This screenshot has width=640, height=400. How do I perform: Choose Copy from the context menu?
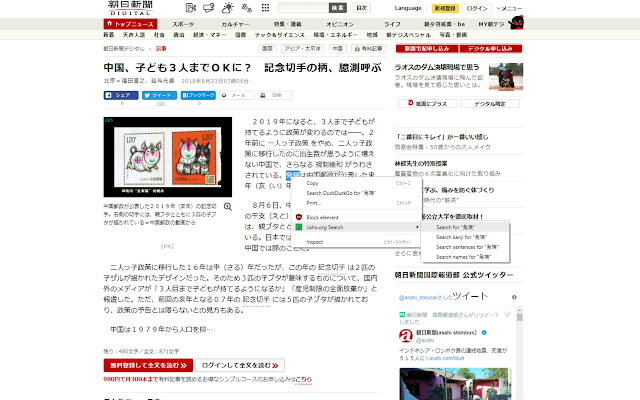pyautogui.click(x=313, y=183)
